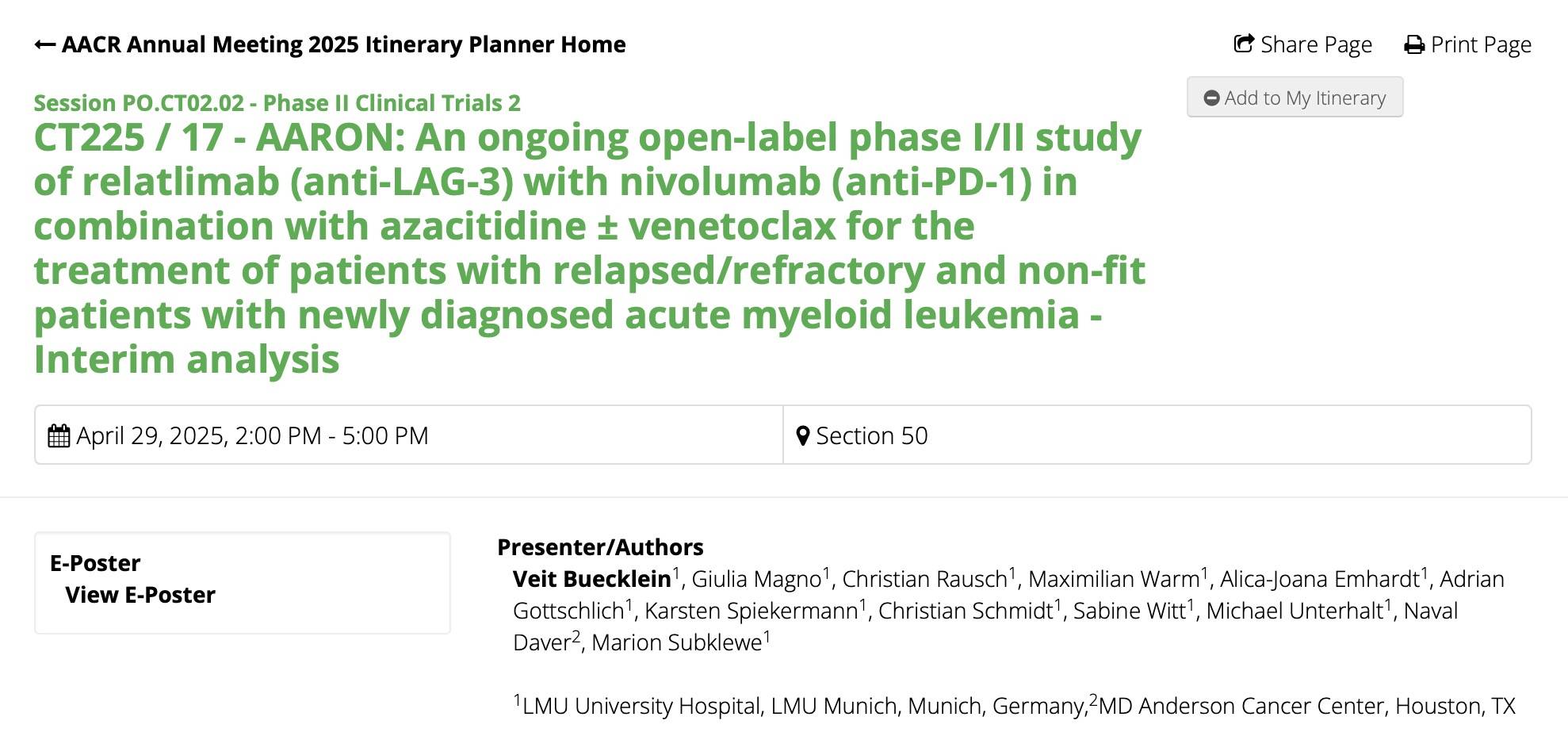The height and width of the screenshot is (736, 1568).
Task: Open AACR Annual Meeting 2025 Itinerary Planner Home
Action: click(330, 44)
